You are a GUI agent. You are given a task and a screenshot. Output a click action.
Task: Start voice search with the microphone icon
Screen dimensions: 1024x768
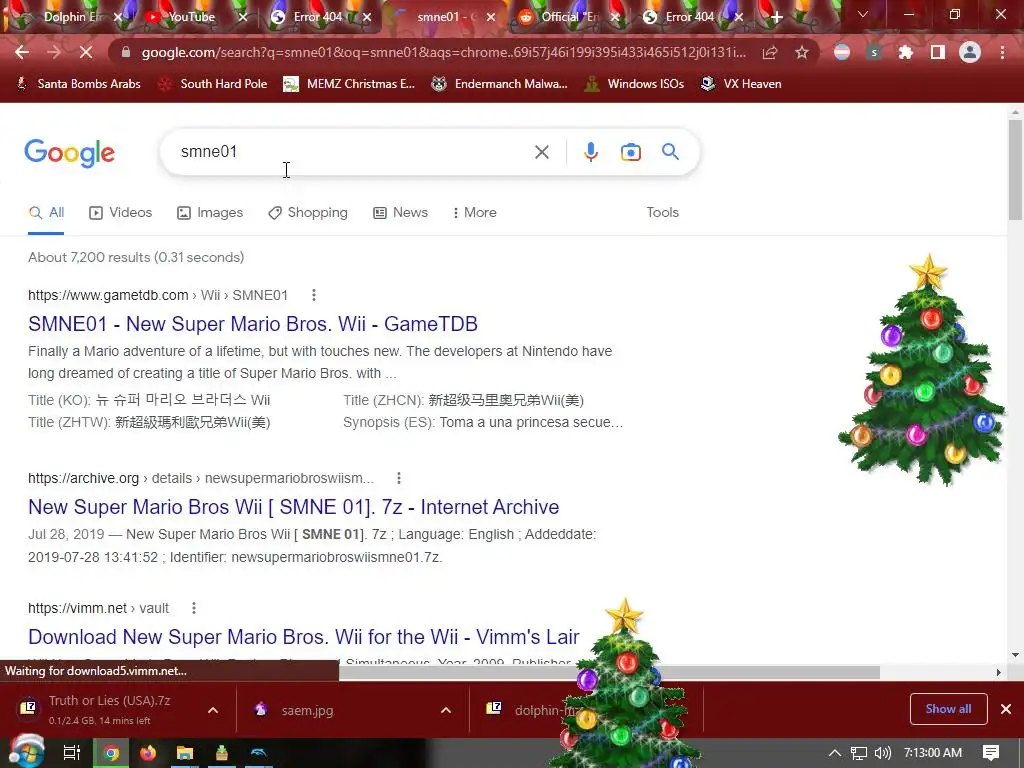(x=590, y=152)
